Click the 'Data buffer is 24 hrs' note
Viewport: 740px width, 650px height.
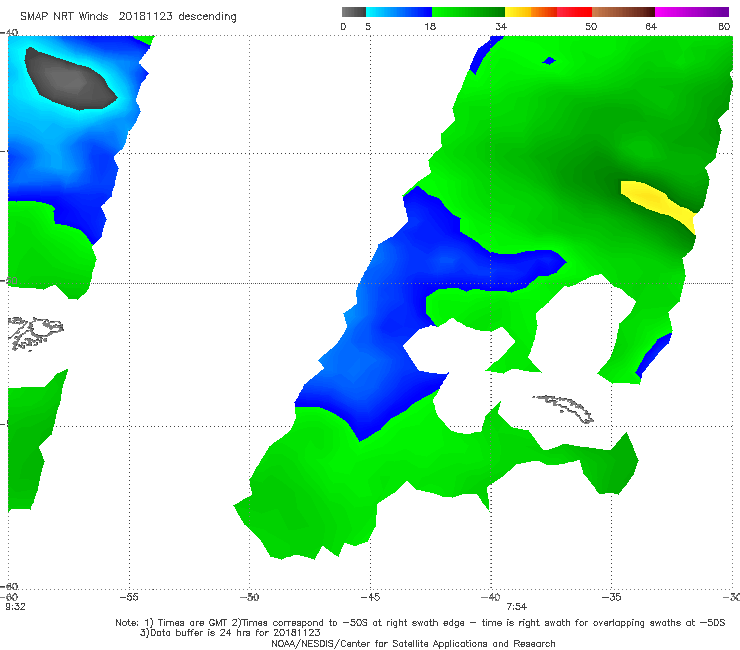(230, 633)
